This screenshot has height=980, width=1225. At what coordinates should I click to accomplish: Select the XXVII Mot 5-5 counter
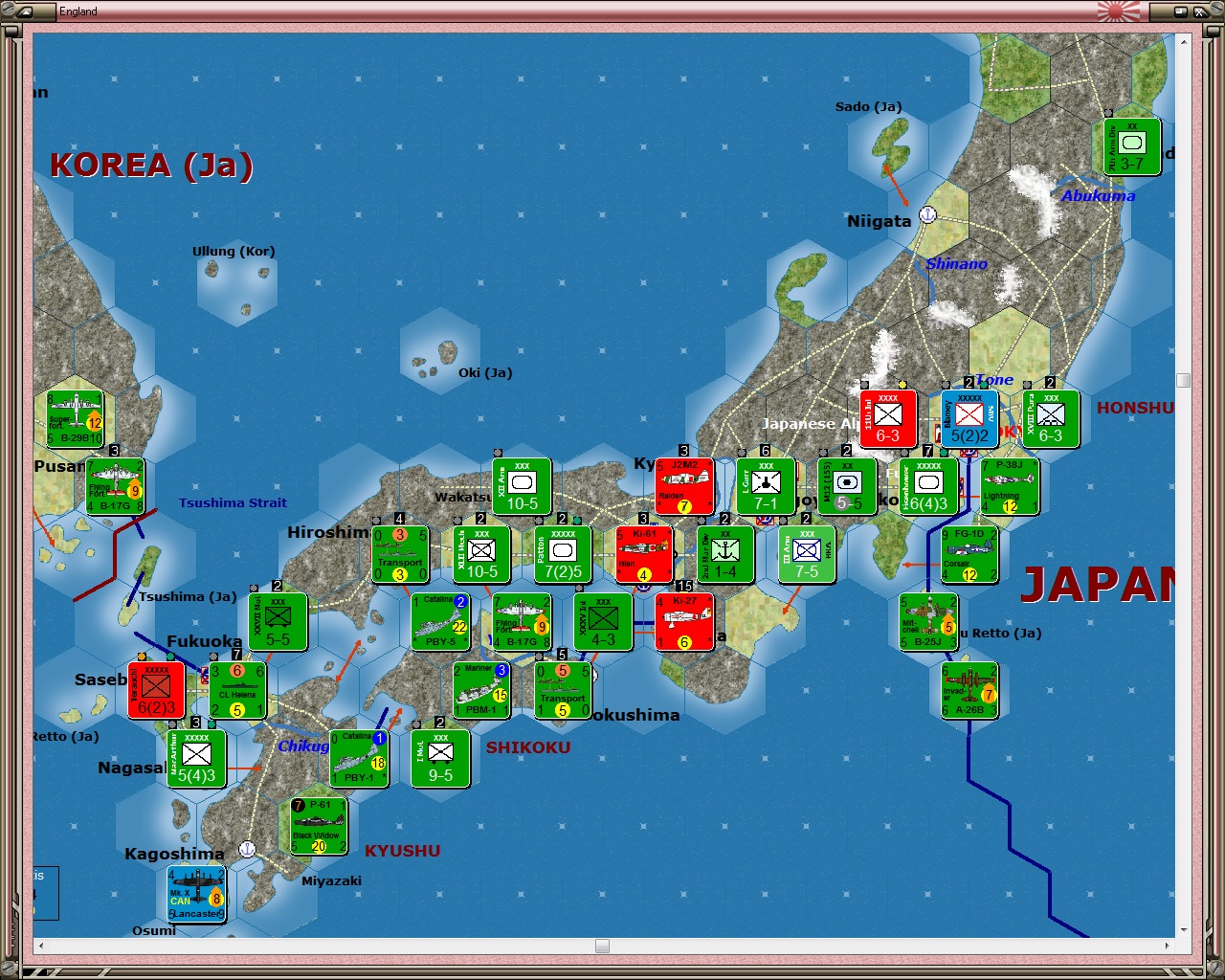point(278,622)
